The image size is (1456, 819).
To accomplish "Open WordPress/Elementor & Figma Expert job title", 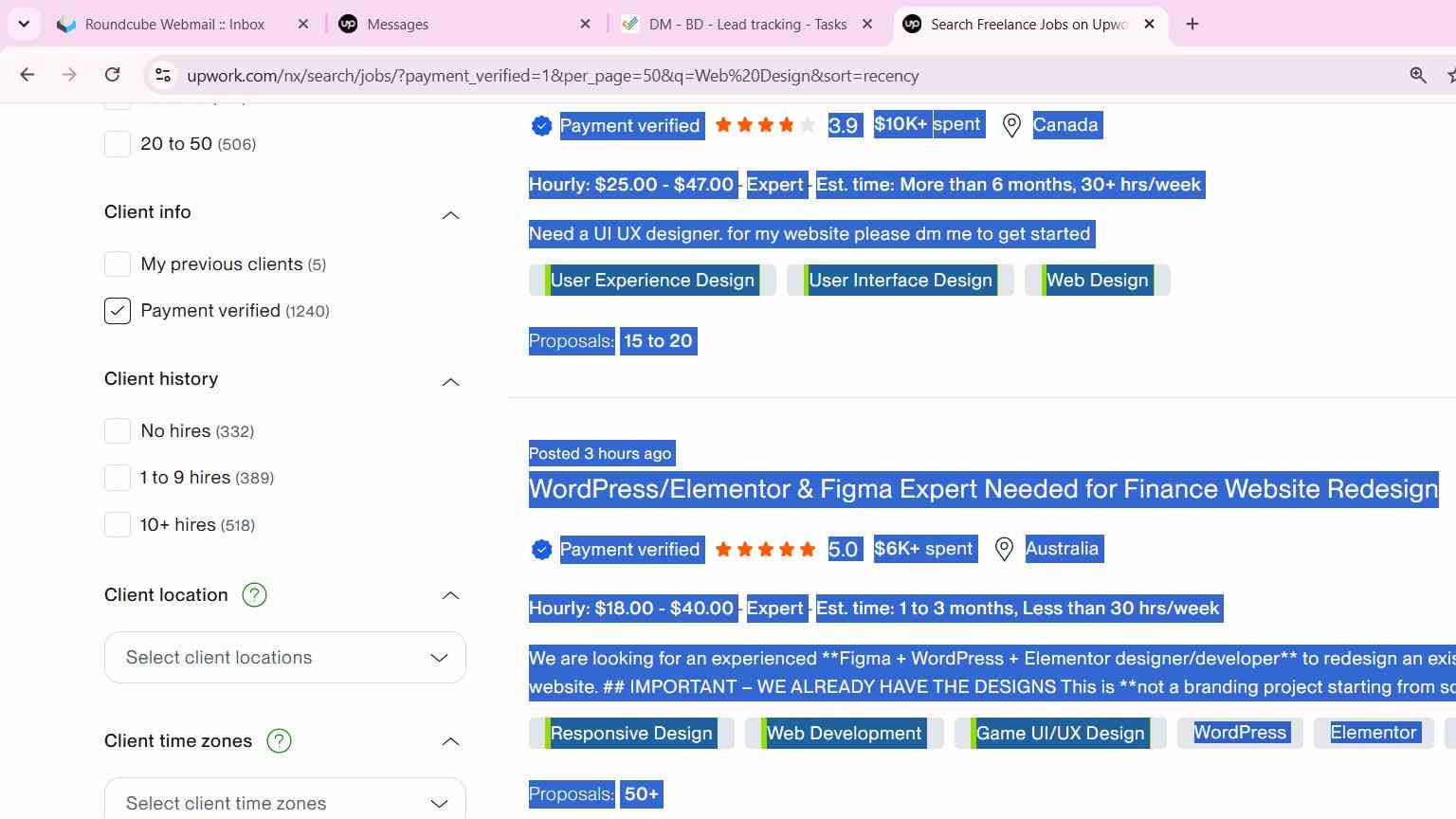I will [x=983, y=489].
